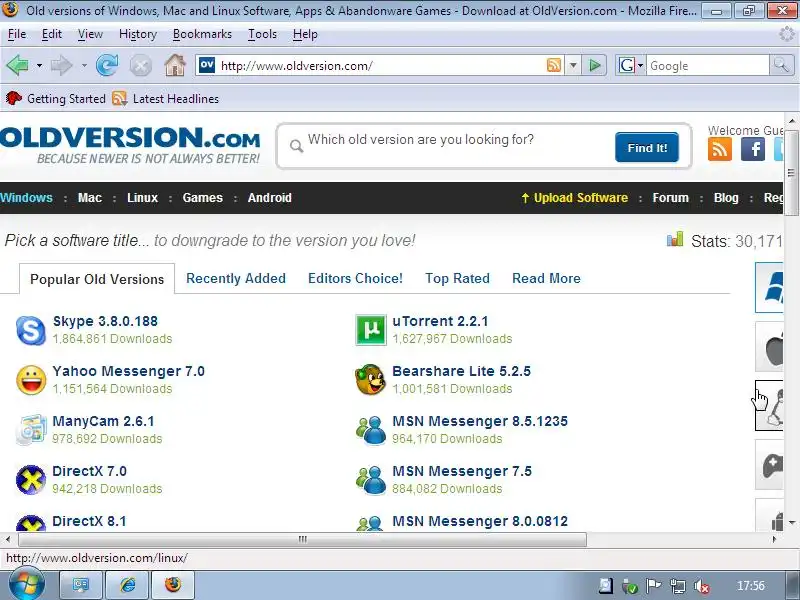
Task: Select the Popular Old Versions tab
Action: pos(97,279)
